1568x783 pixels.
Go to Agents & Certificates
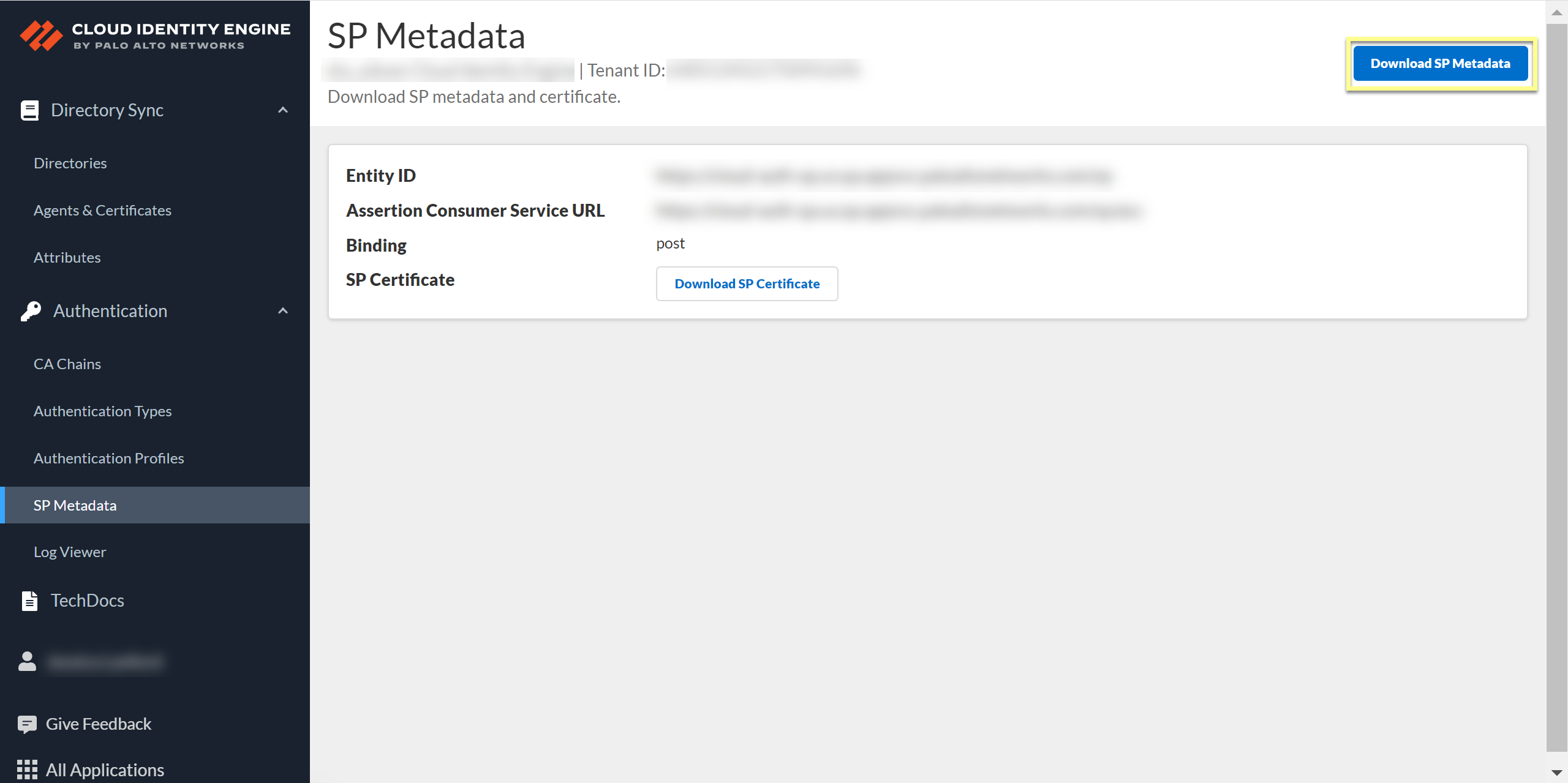tap(102, 211)
